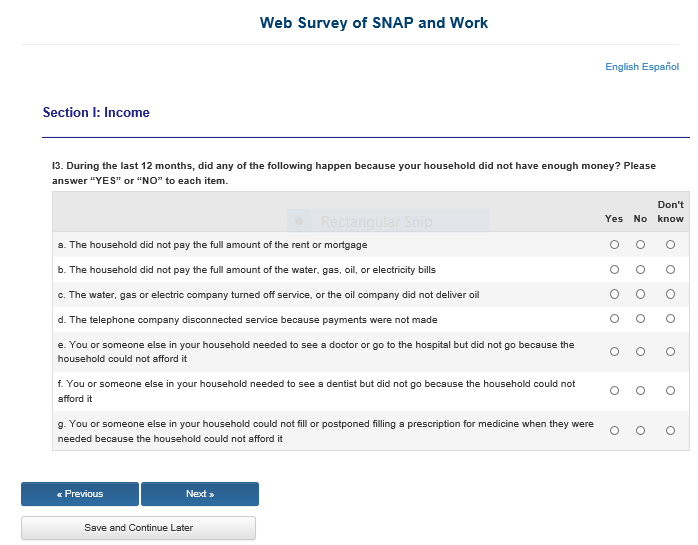Screen dimensions: 698x545
Task: Select Yes for telephone service disconnected
Action: click(x=614, y=320)
